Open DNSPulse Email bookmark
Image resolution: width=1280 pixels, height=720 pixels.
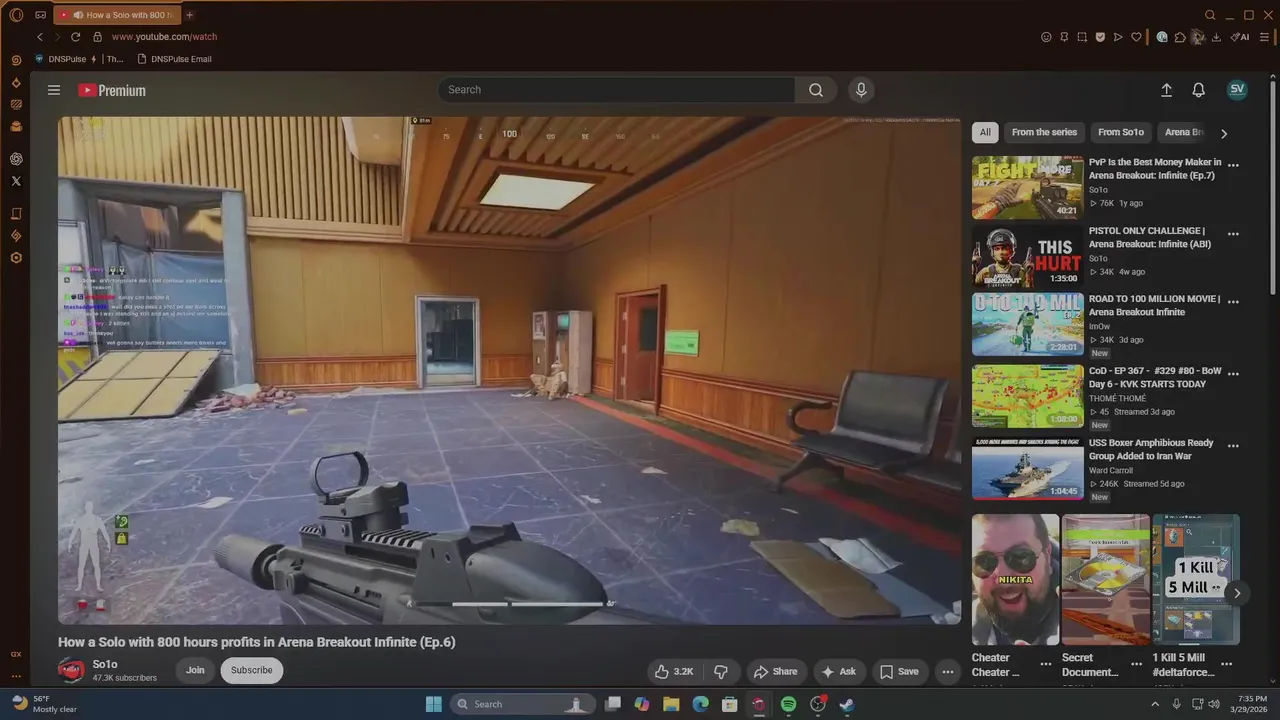click(174, 59)
